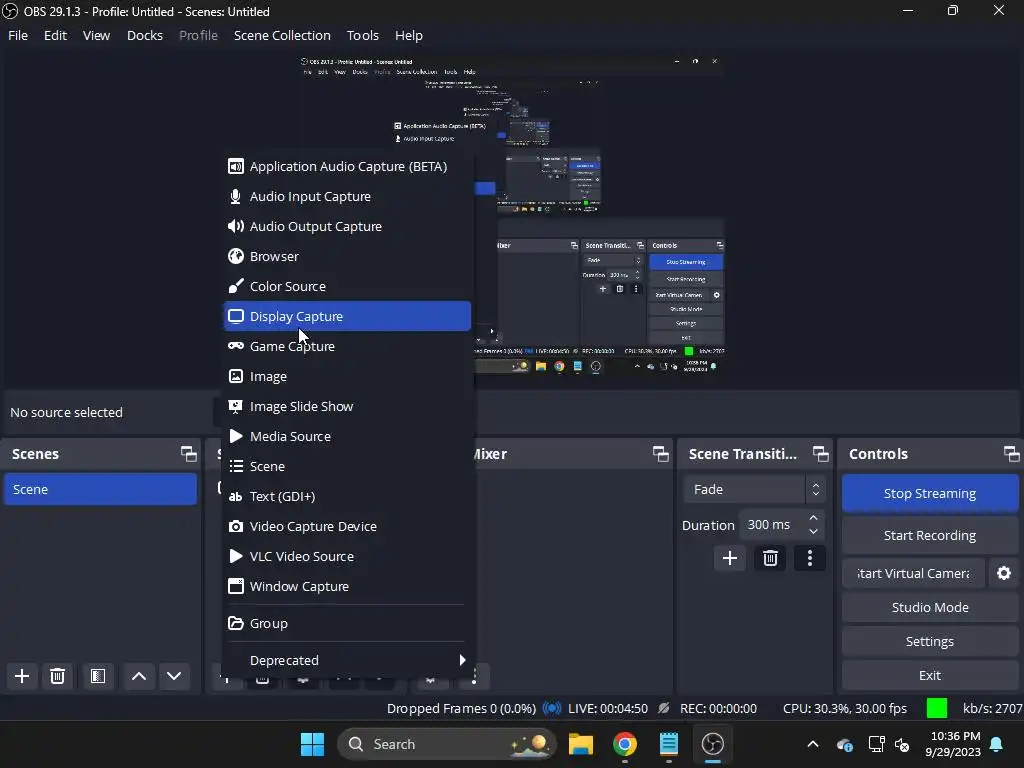This screenshot has width=1024, height=768.
Task: Expand the Deprecated submenu
Action: [347, 660]
